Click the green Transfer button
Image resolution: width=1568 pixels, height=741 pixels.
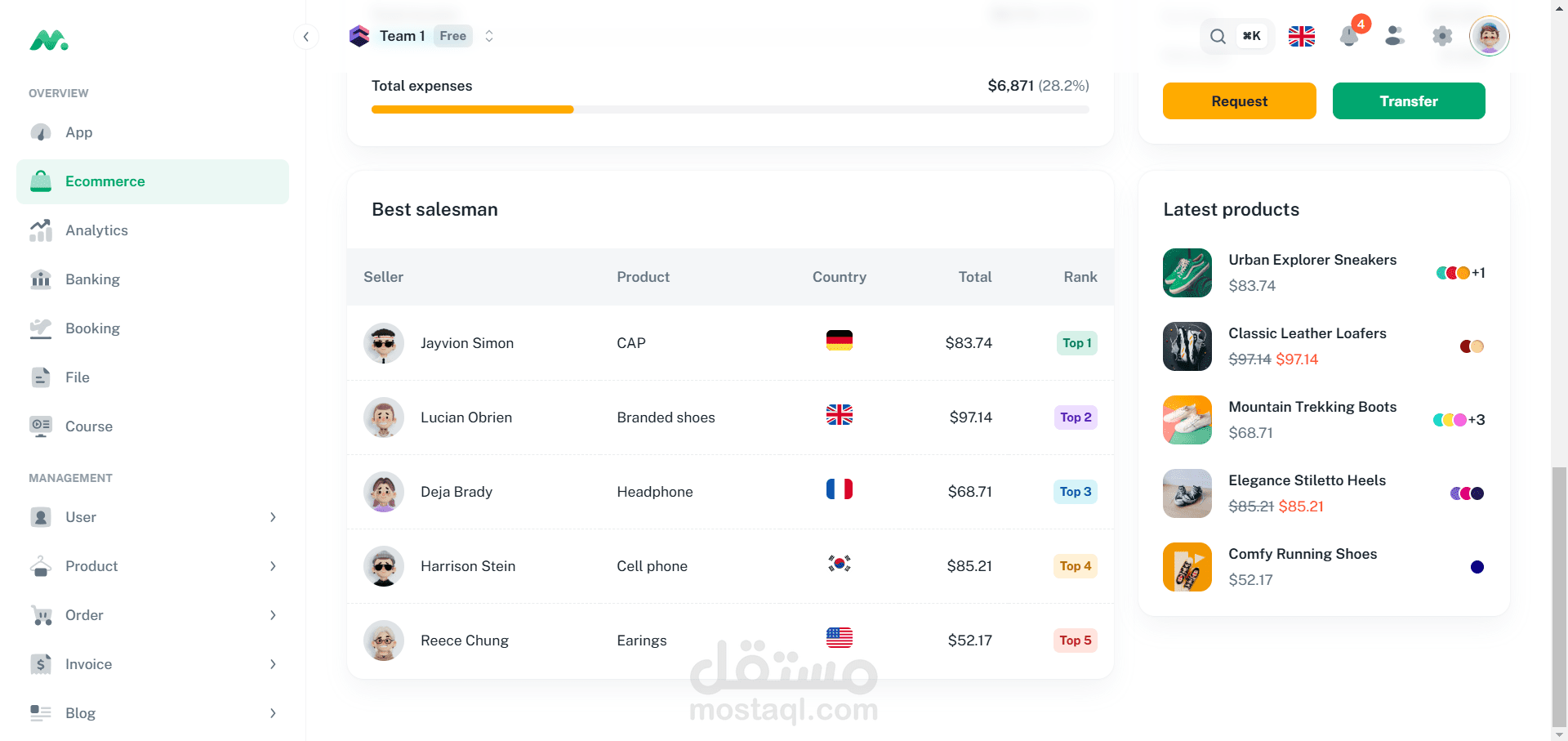point(1408,101)
